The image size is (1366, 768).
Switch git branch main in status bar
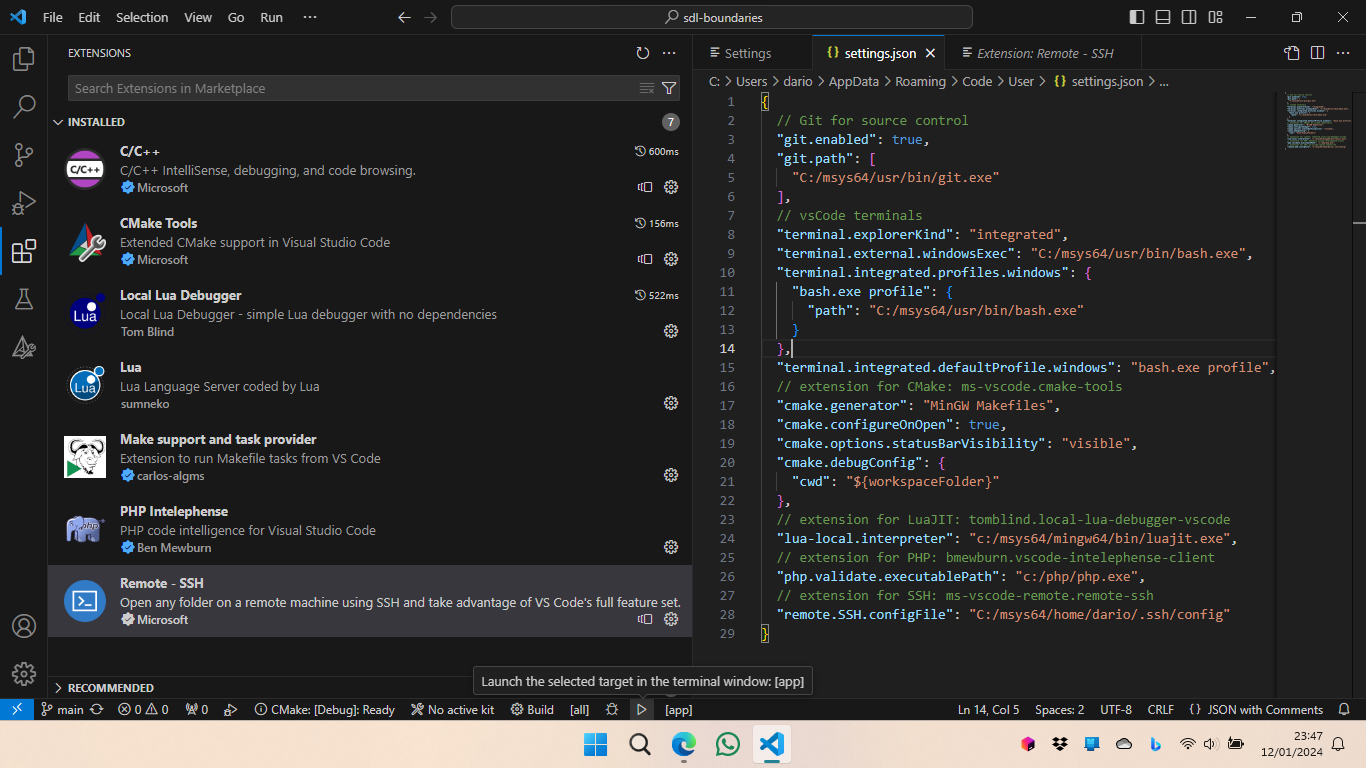coord(62,709)
